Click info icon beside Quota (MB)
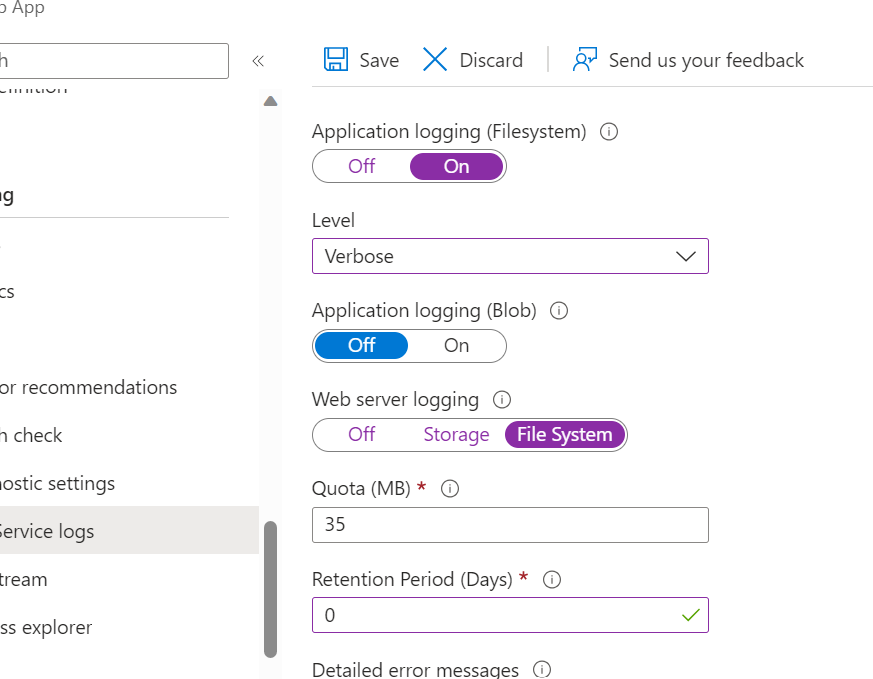873x679 pixels. (450, 489)
